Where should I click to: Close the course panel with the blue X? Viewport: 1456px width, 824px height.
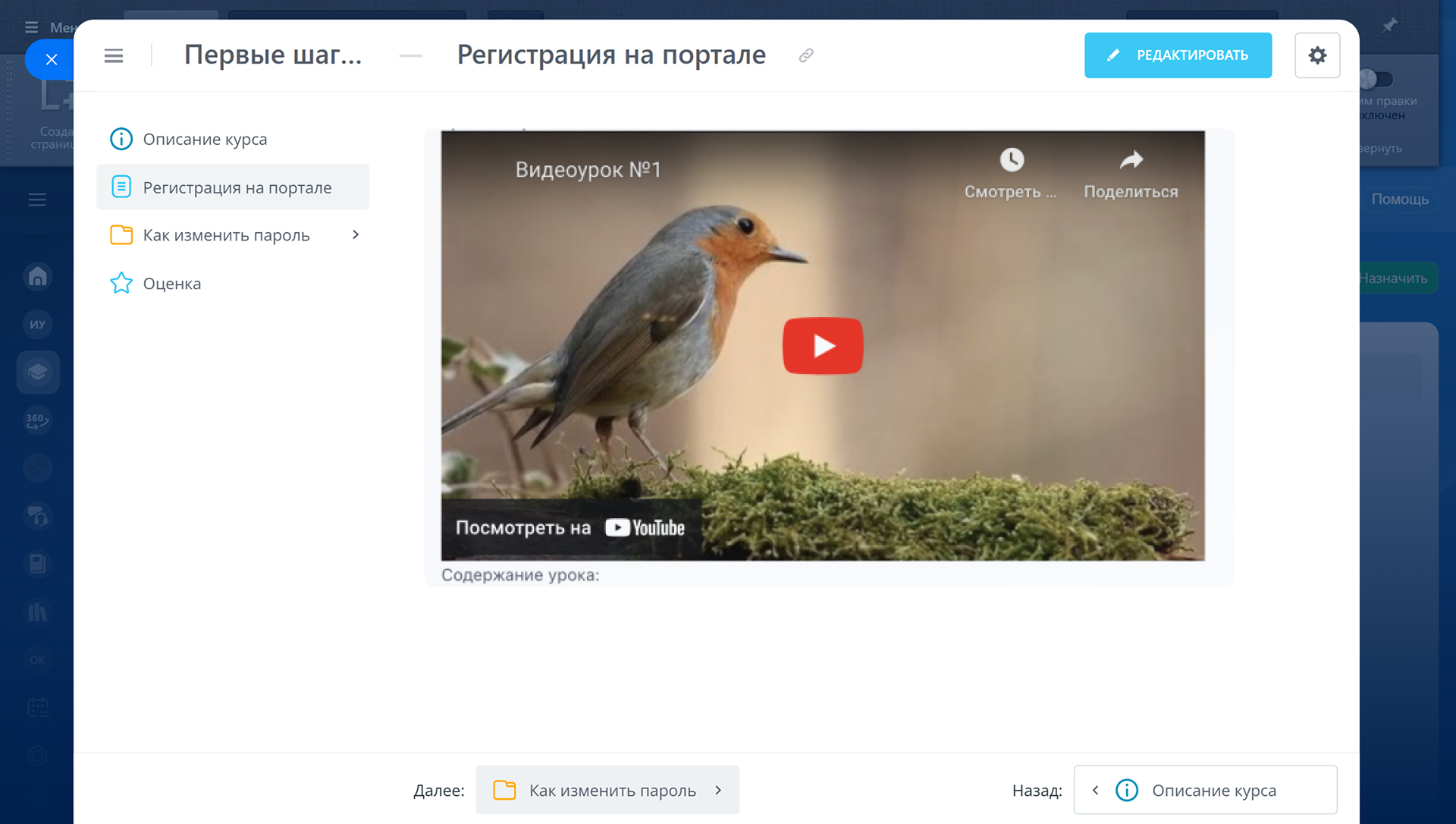click(51, 59)
